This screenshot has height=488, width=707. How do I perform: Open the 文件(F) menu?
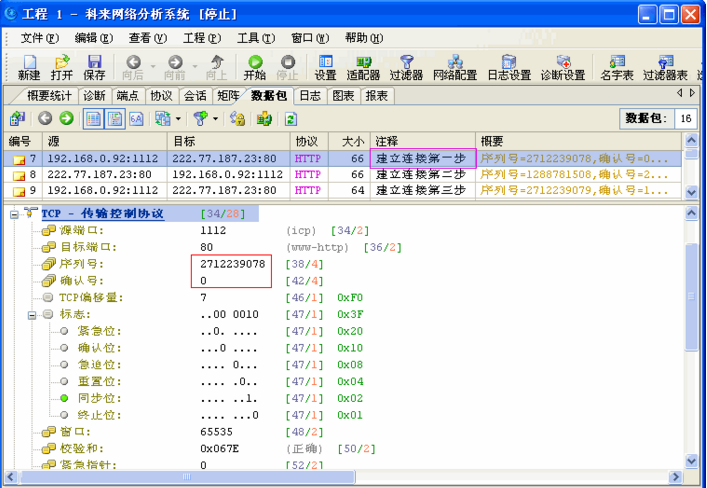[40, 38]
